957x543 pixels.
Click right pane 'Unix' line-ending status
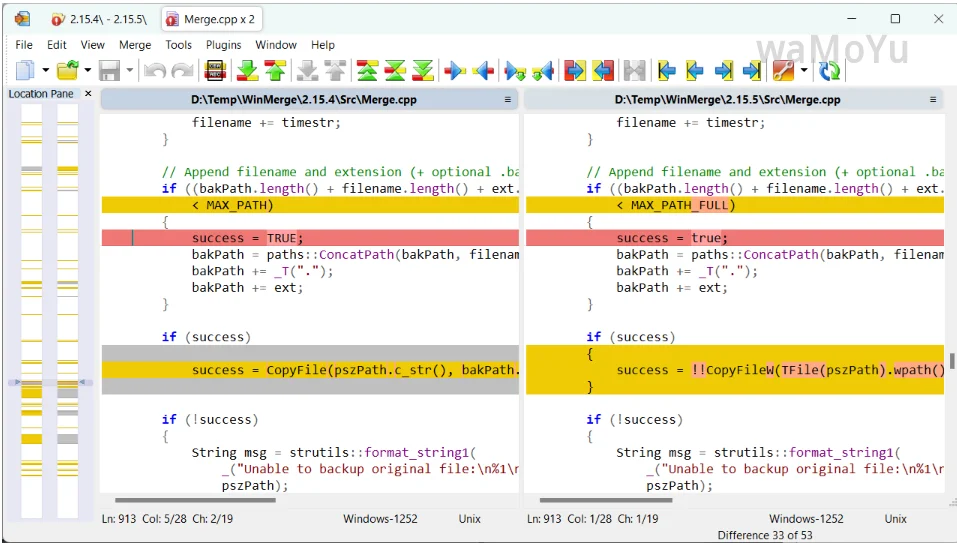tap(895, 519)
